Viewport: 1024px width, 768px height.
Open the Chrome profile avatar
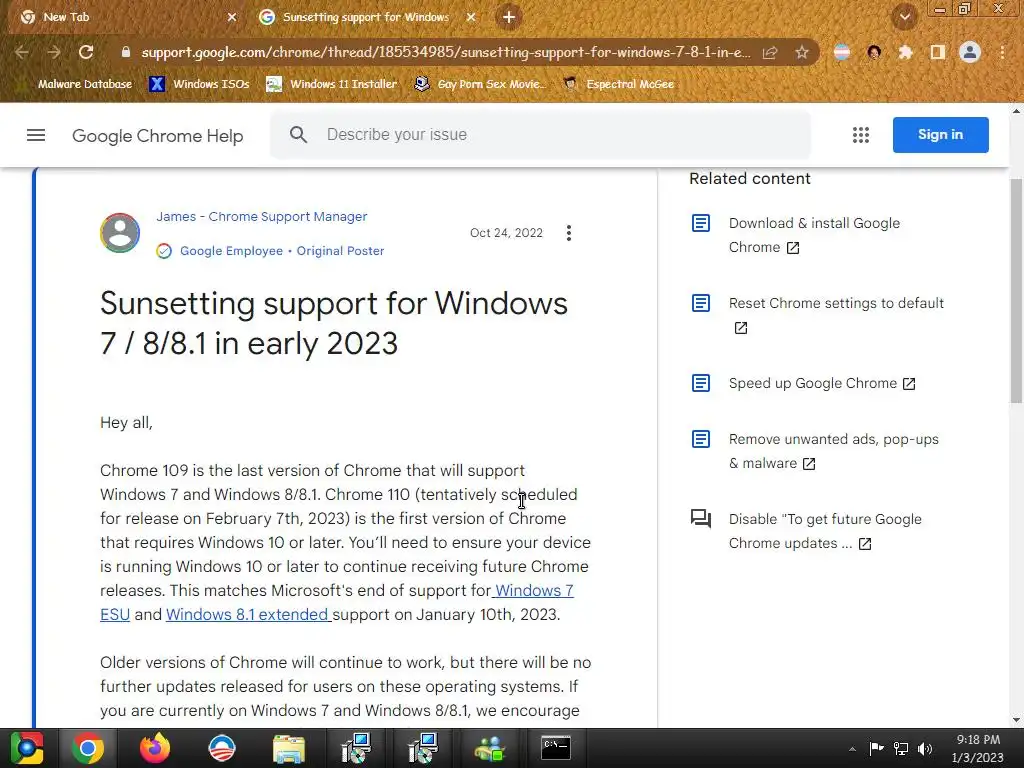pyautogui.click(x=970, y=52)
